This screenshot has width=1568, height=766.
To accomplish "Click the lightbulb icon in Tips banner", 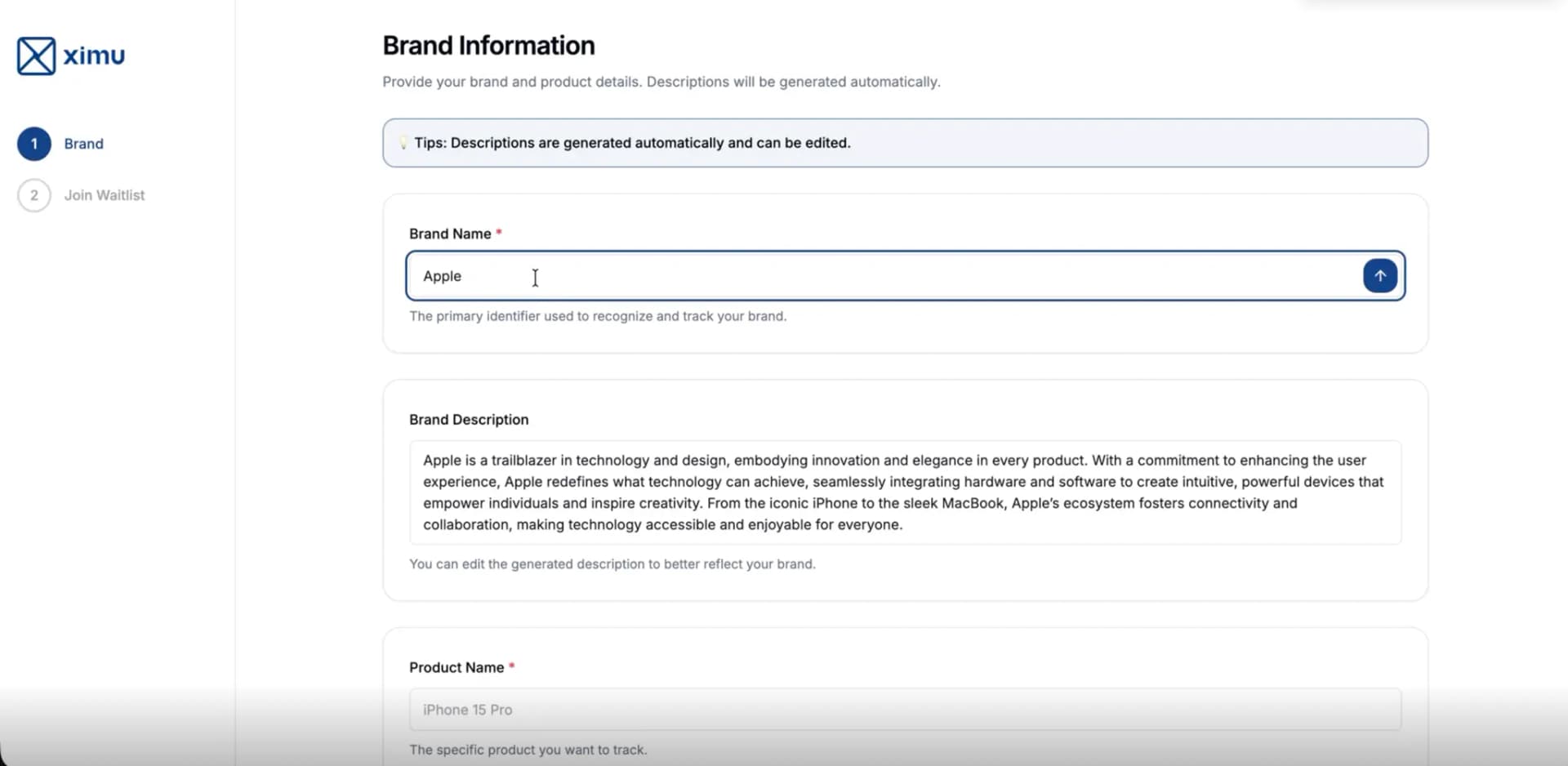I will pyautogui.click(x=403, y=143).
